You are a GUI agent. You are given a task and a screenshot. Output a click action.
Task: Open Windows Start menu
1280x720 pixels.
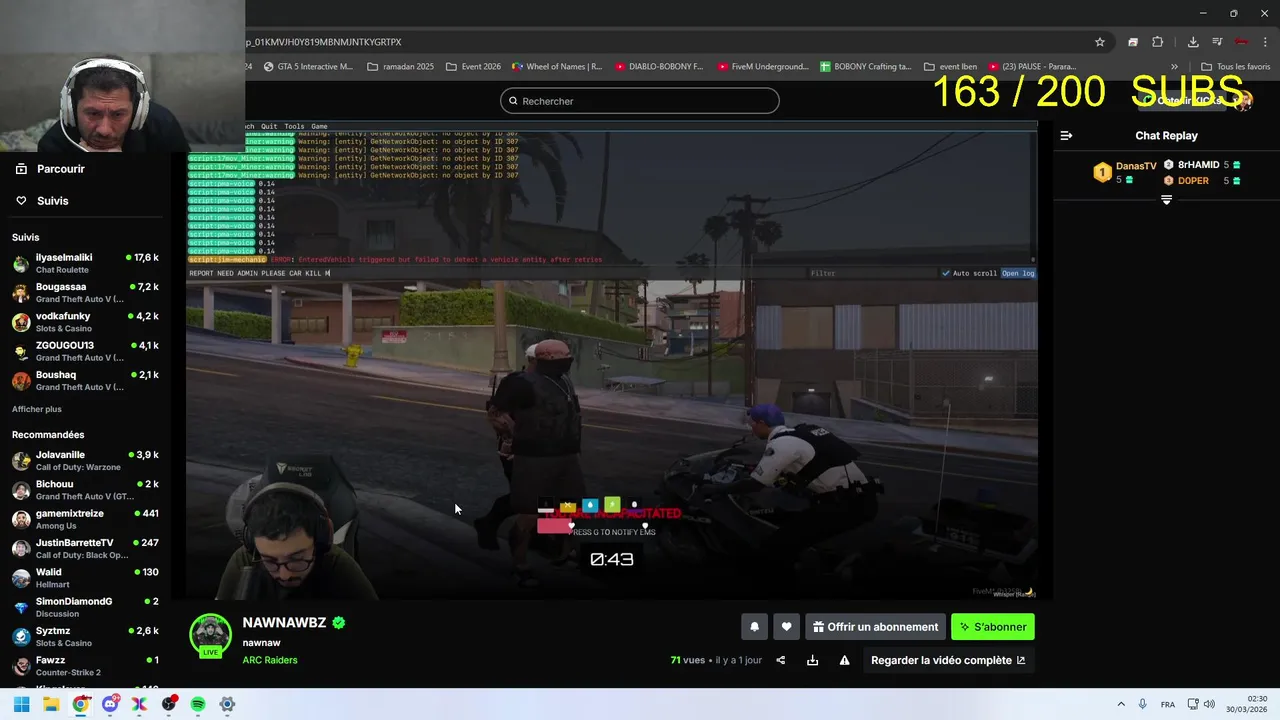click(x=21, y=704)
